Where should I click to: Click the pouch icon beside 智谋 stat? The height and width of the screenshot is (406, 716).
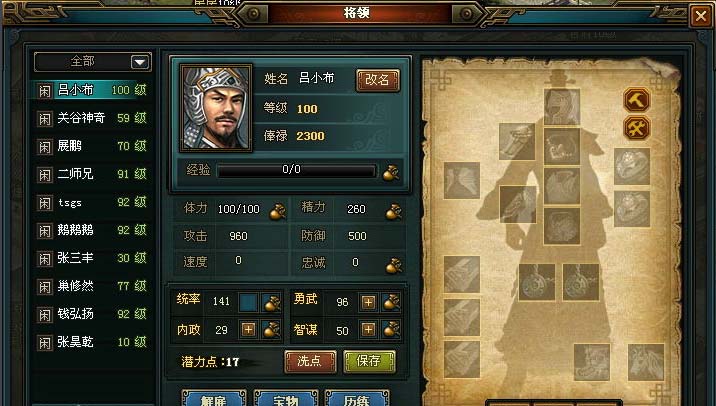click(391, 330)
